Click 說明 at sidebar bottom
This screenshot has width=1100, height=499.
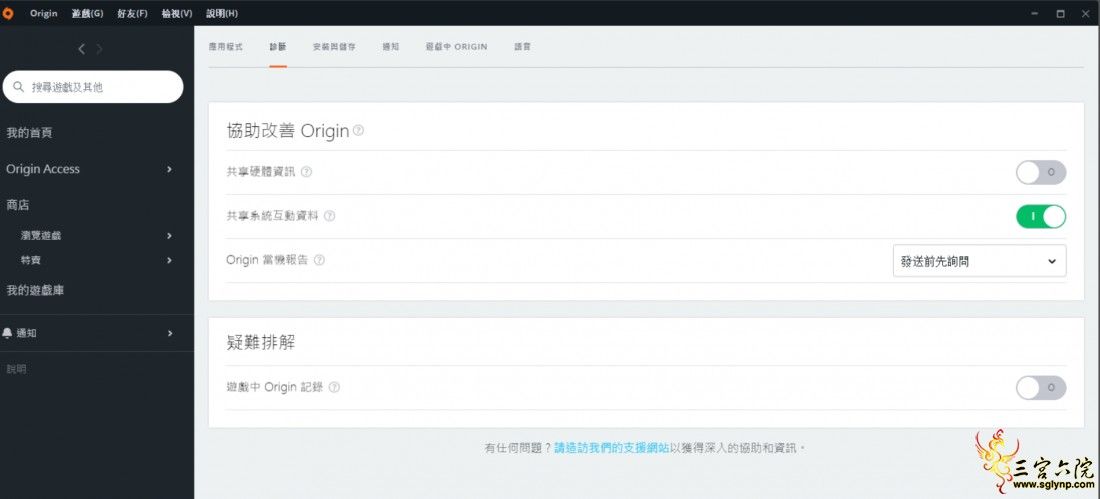point(16,369)
